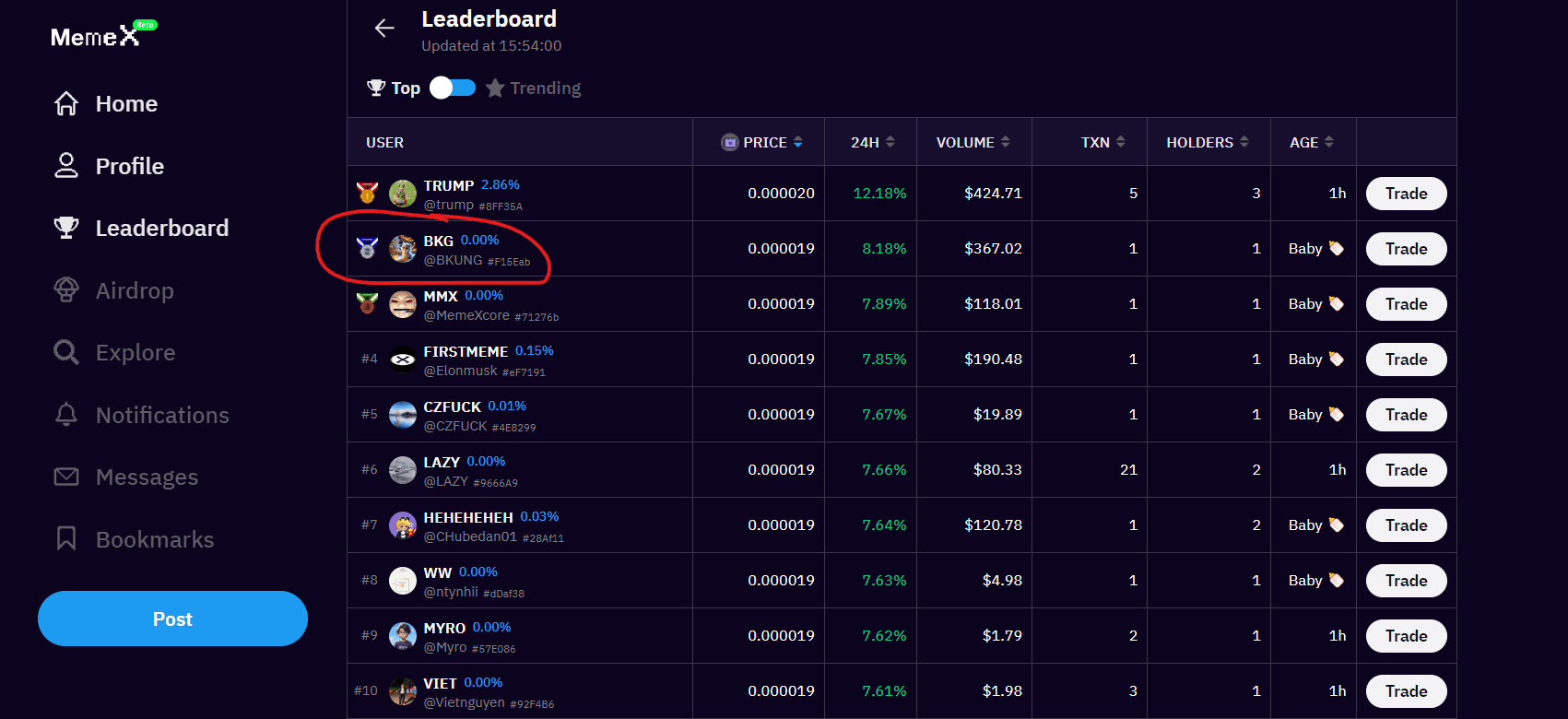Screen dimensions: 1568x719
Task: Go to the Profile page
Action: pyautogui.click(x=129, y=166)
